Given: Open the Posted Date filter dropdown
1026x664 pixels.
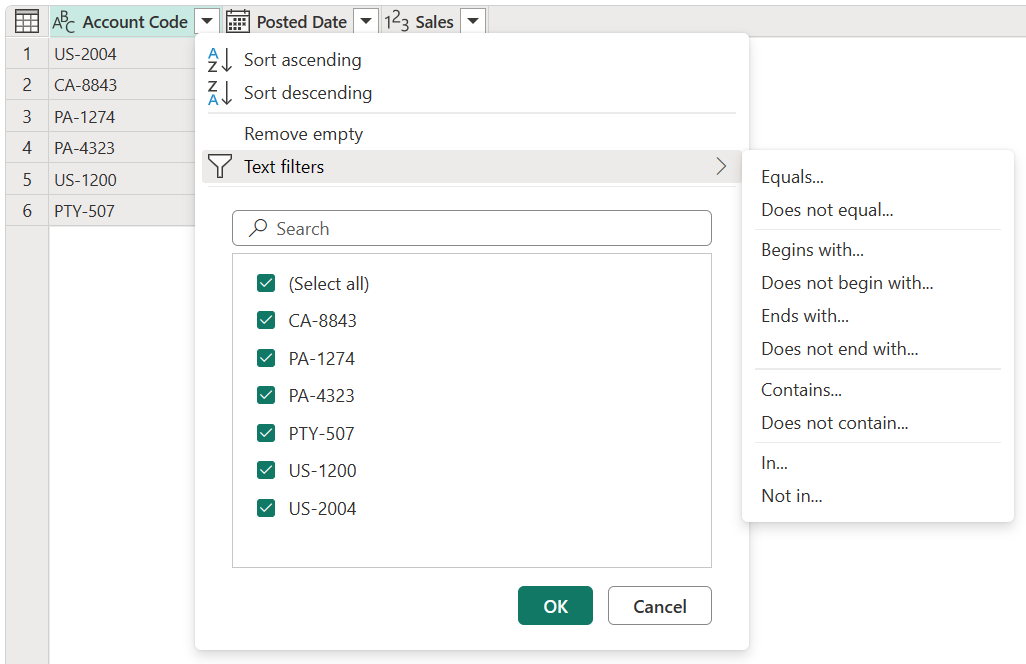Looking at the screenshot, I should [x=366, y=20].
